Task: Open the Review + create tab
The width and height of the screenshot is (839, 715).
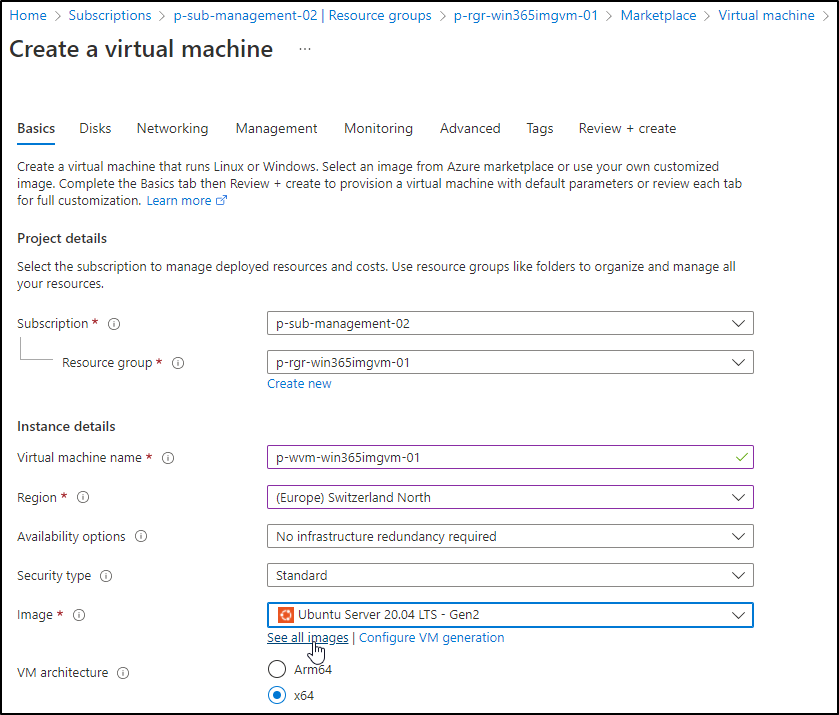Action: (627, 128)
